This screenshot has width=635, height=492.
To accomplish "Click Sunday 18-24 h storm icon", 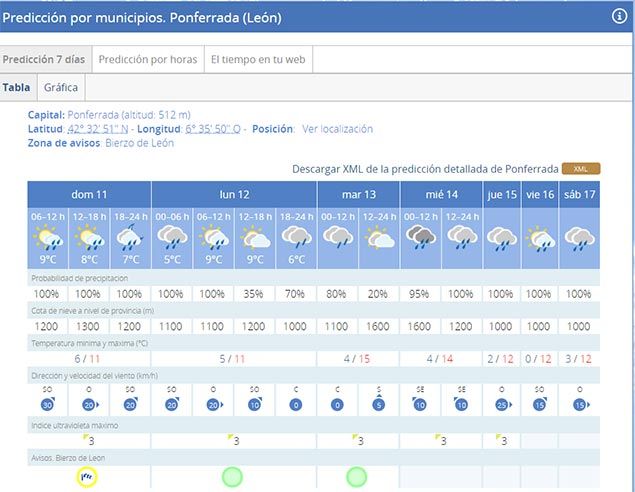I will [x=129, y=238].
